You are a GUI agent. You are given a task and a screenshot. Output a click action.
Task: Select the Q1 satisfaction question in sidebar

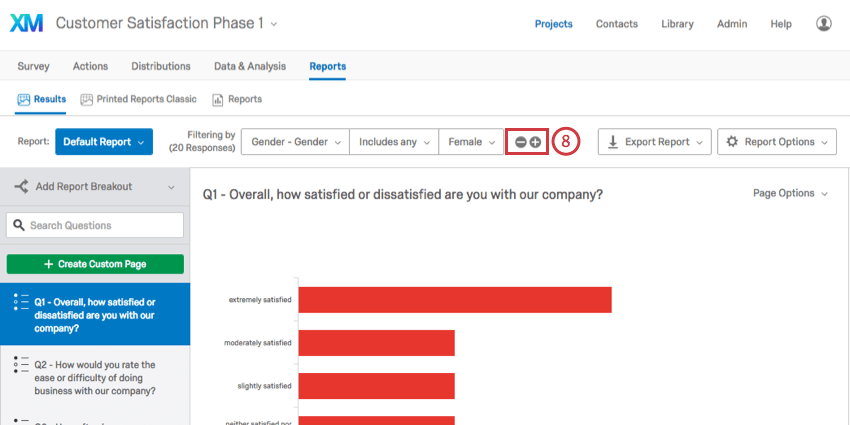click(x=95, y=314)
